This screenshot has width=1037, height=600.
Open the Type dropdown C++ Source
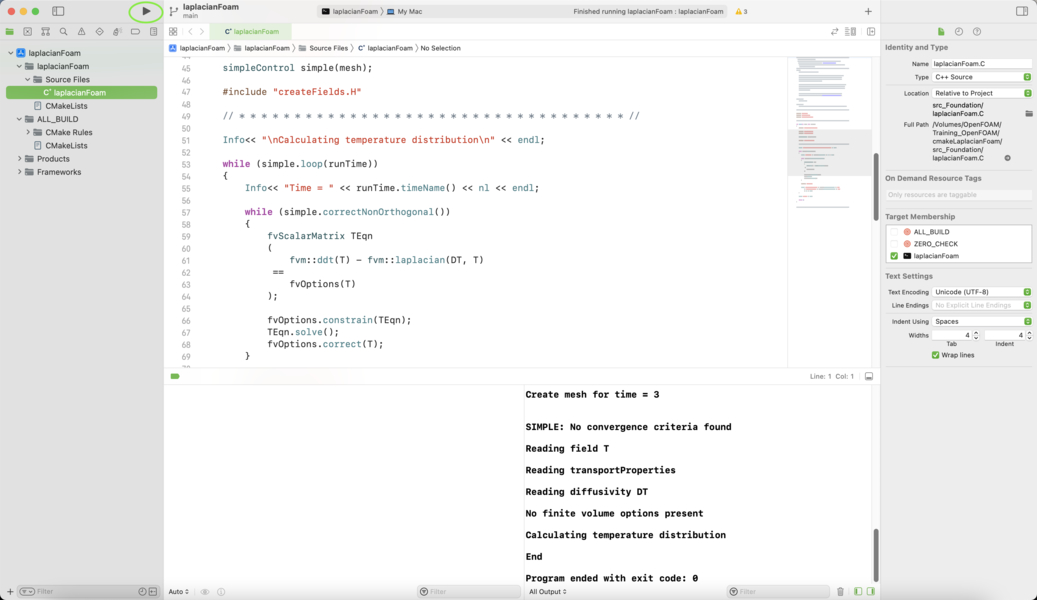point(981,77)
